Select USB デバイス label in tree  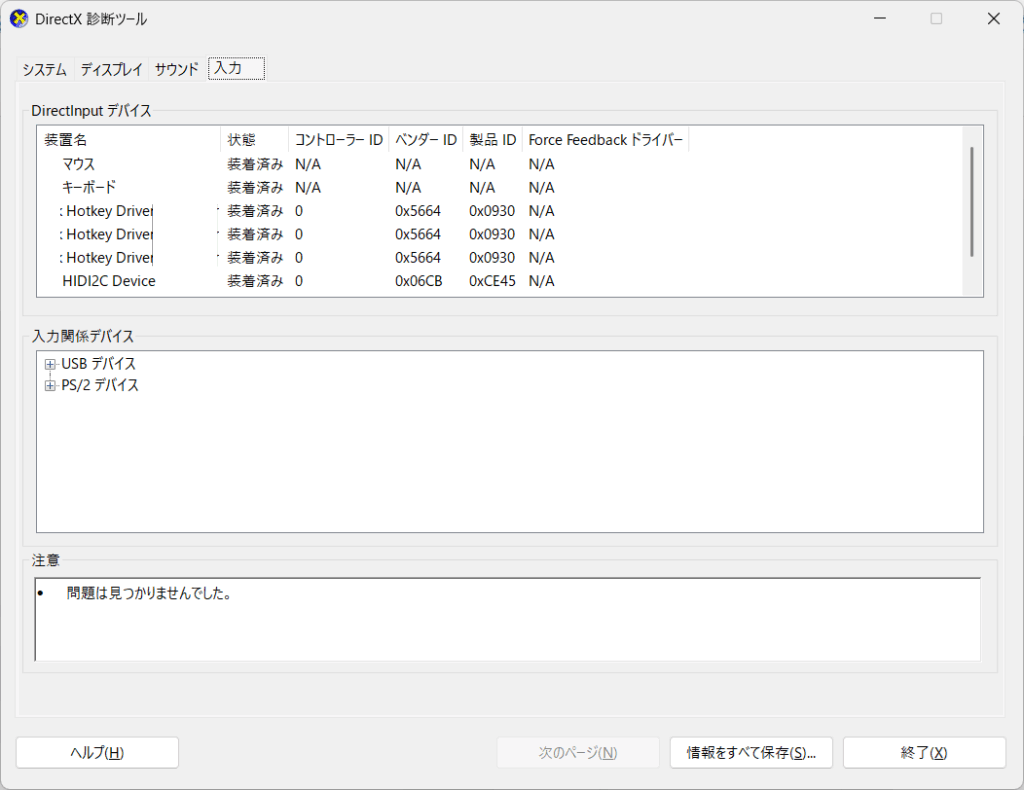pyautogui.click(x=99, y=364)
